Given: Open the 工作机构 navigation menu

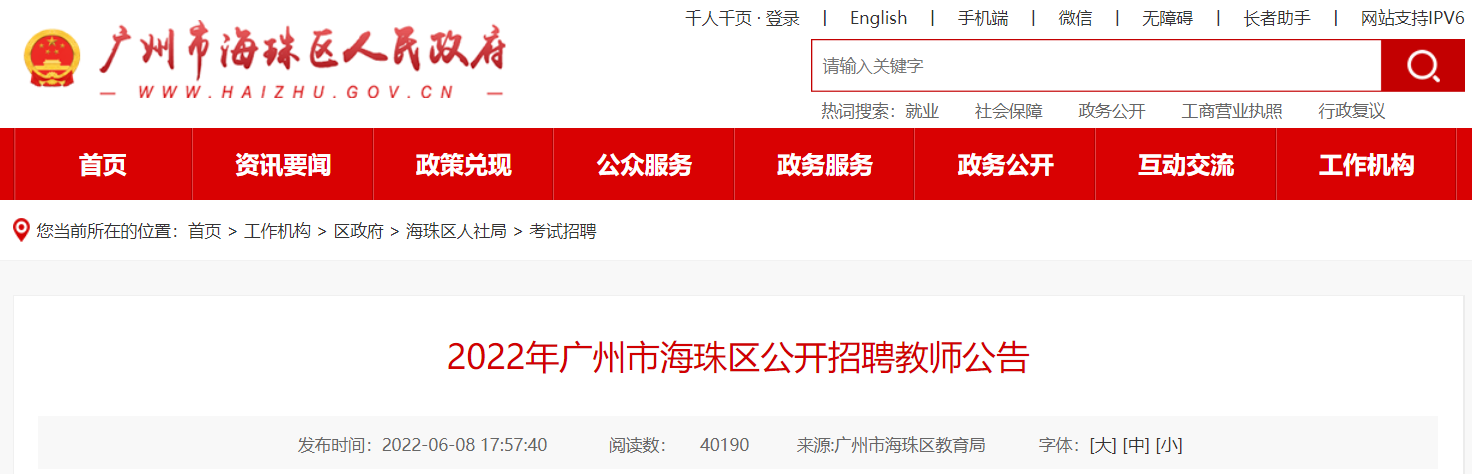Looking at the screenshot, I should pyautogui.click(x=1366, y=165).
